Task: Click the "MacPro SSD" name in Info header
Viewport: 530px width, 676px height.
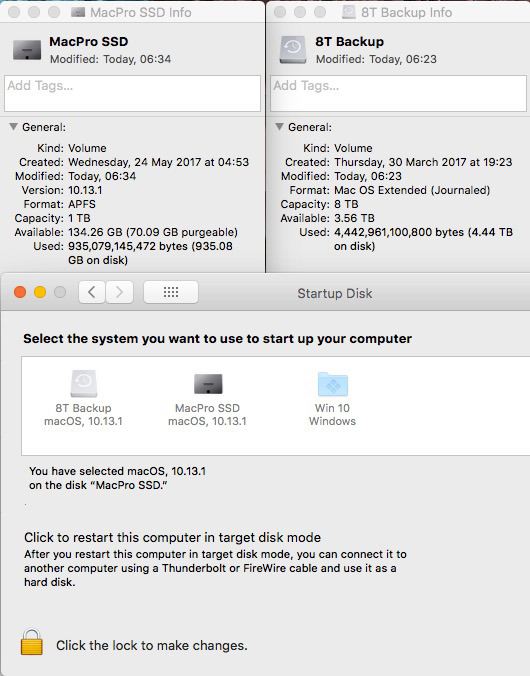Action: point(88,41)
